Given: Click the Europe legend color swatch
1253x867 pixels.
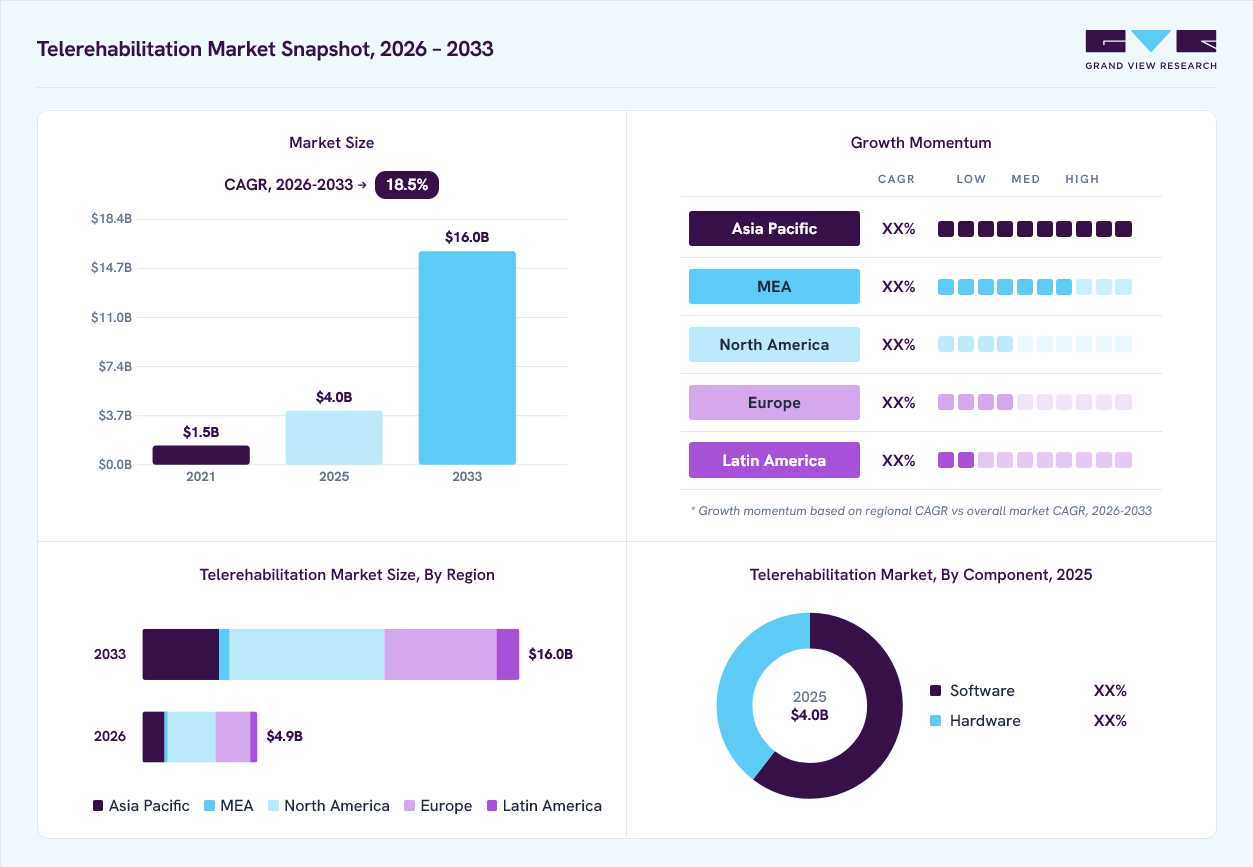Looking at the screenshot, I should 409,806.
